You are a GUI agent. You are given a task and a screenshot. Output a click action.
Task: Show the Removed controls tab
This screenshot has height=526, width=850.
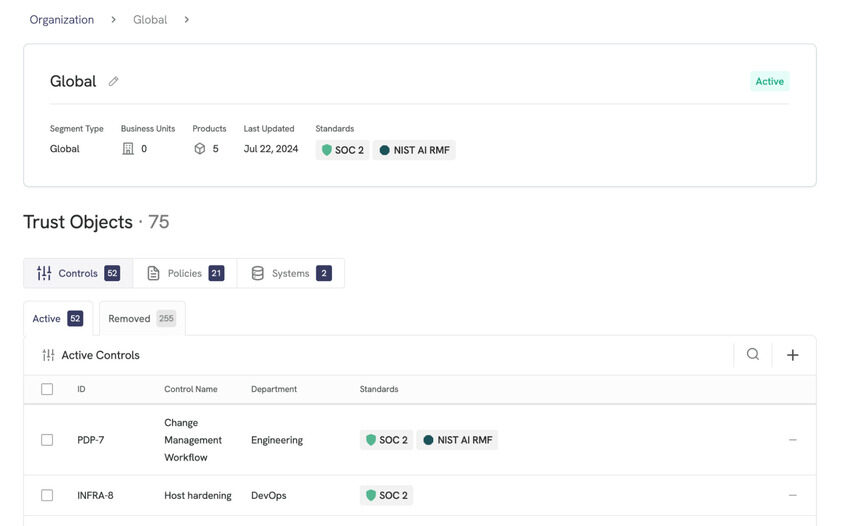pyautogui.click(x=142, y=319)
